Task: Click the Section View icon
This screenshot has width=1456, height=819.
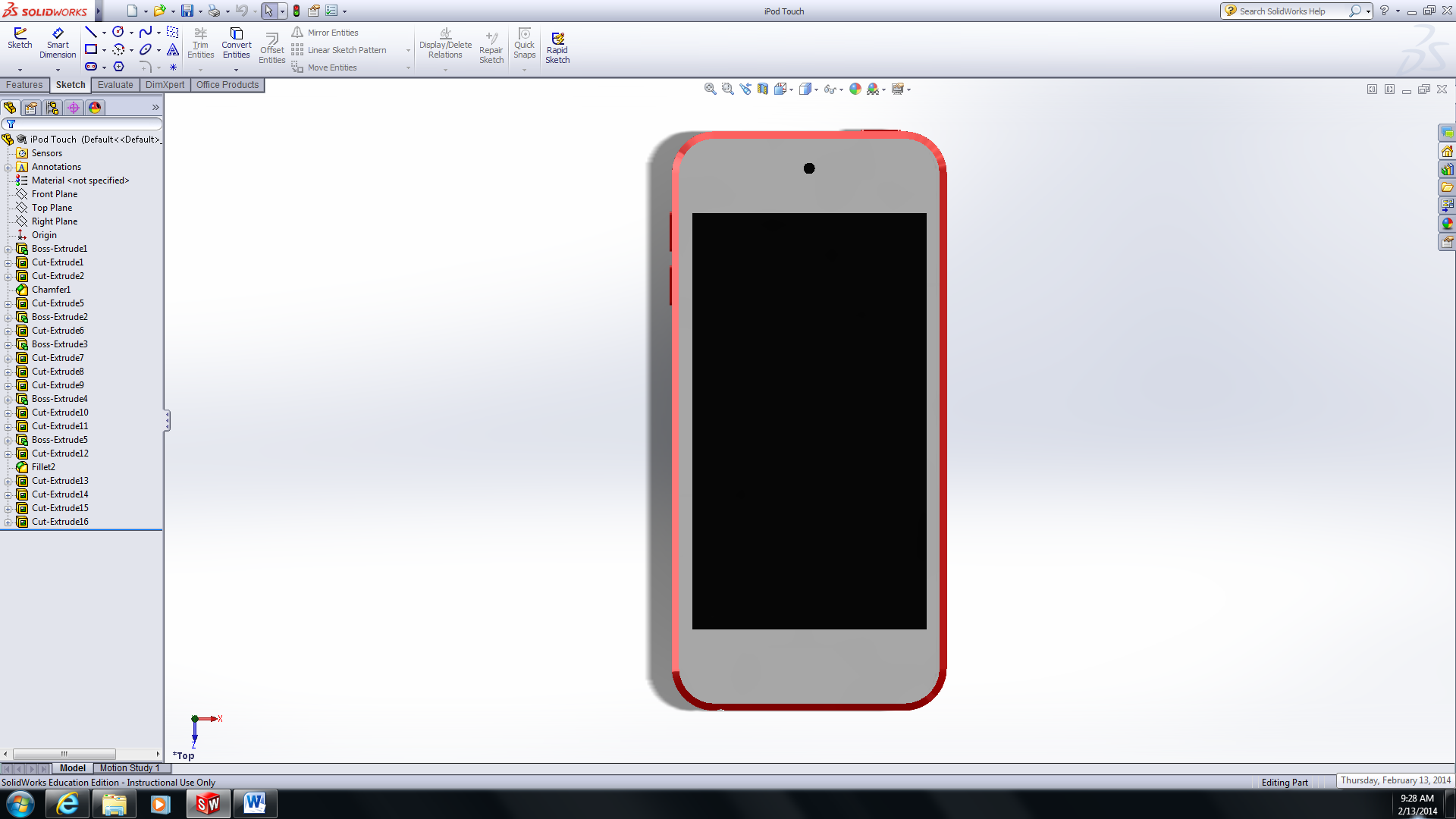Action: [x=763, y=89]
